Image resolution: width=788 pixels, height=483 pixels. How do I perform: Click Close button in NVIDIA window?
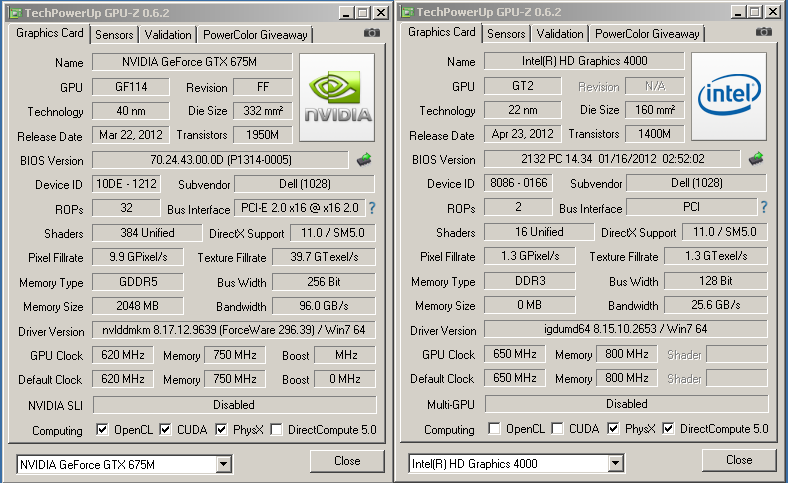coord(347,460)
